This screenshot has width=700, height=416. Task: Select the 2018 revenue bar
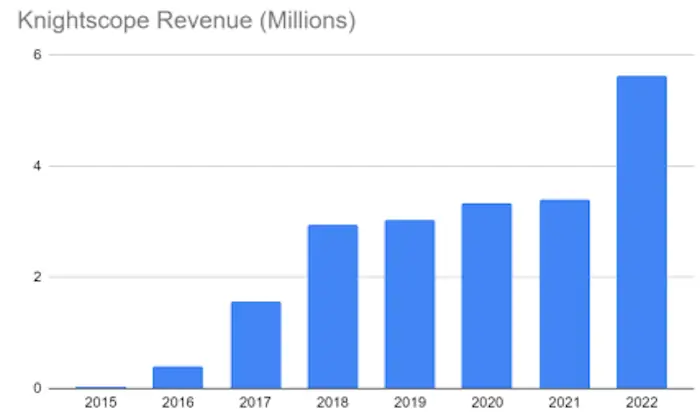(332, 306)
